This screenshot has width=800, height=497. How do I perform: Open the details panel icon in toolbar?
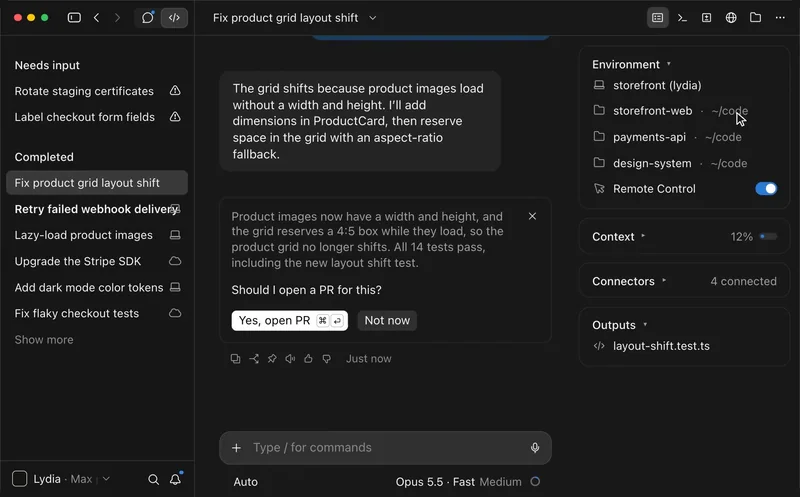coord(658,18)
